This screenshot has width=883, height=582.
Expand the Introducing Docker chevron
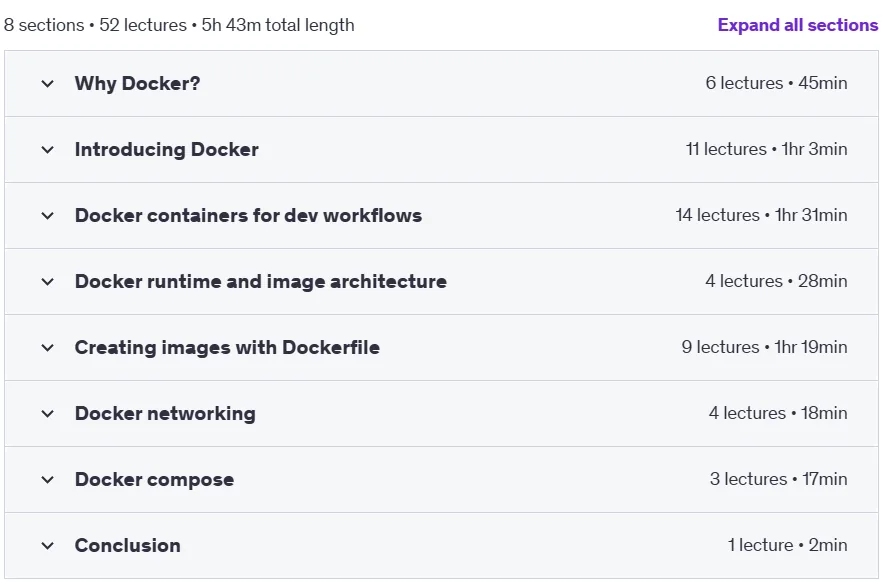[x=48, y=150]
